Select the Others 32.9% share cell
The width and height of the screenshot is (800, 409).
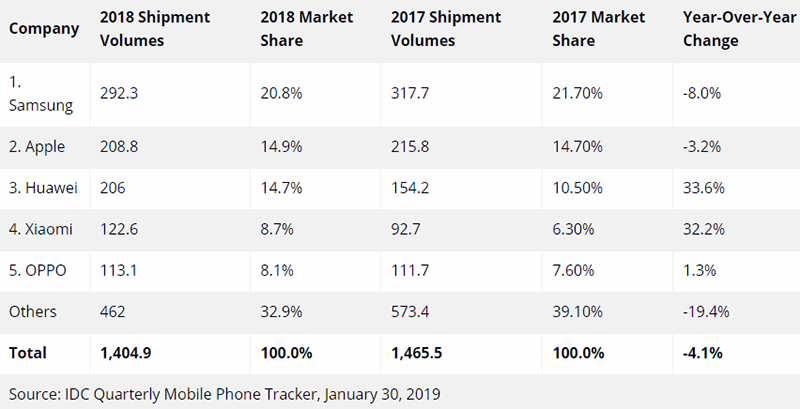281,312
